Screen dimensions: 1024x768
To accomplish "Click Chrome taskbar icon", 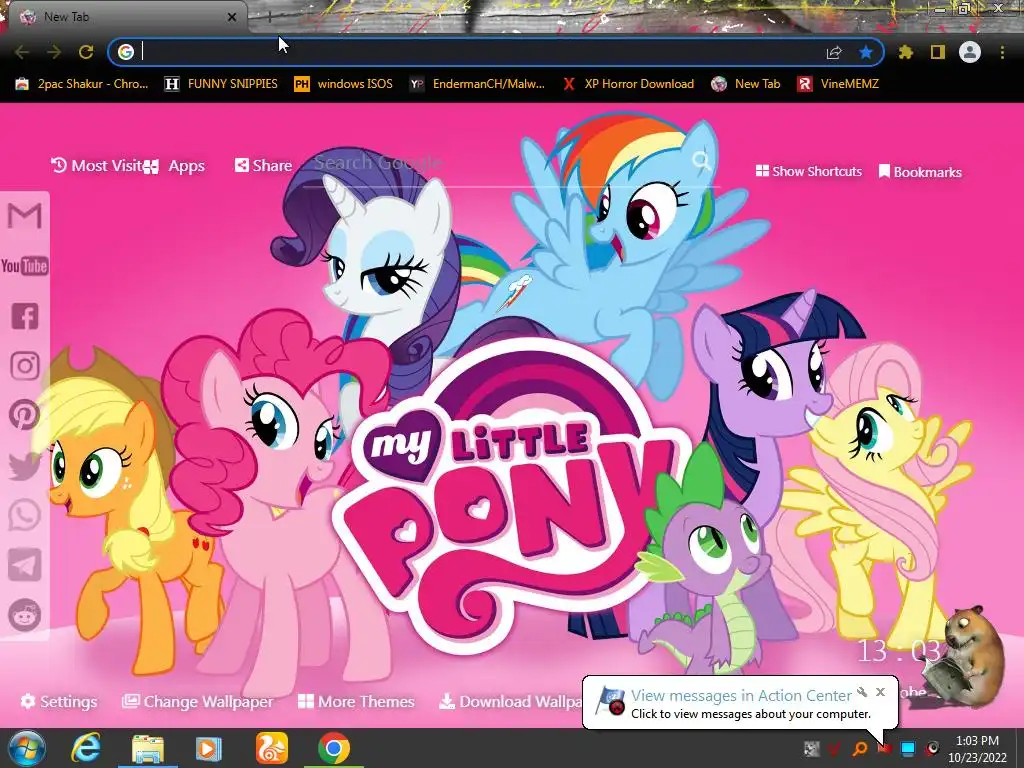I will 334,748.
